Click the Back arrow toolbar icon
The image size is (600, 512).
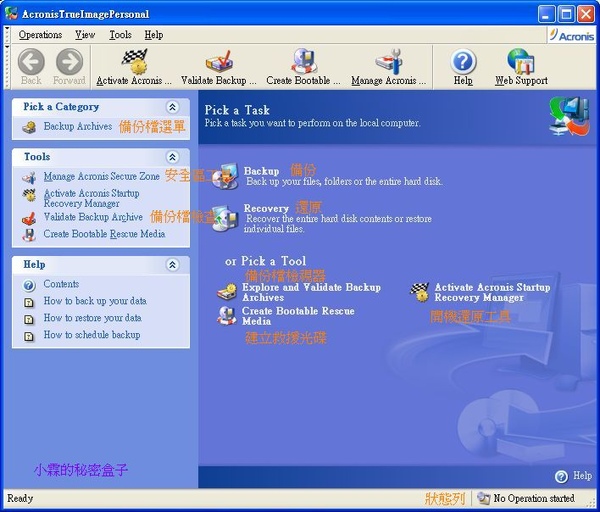click(31, 61)
